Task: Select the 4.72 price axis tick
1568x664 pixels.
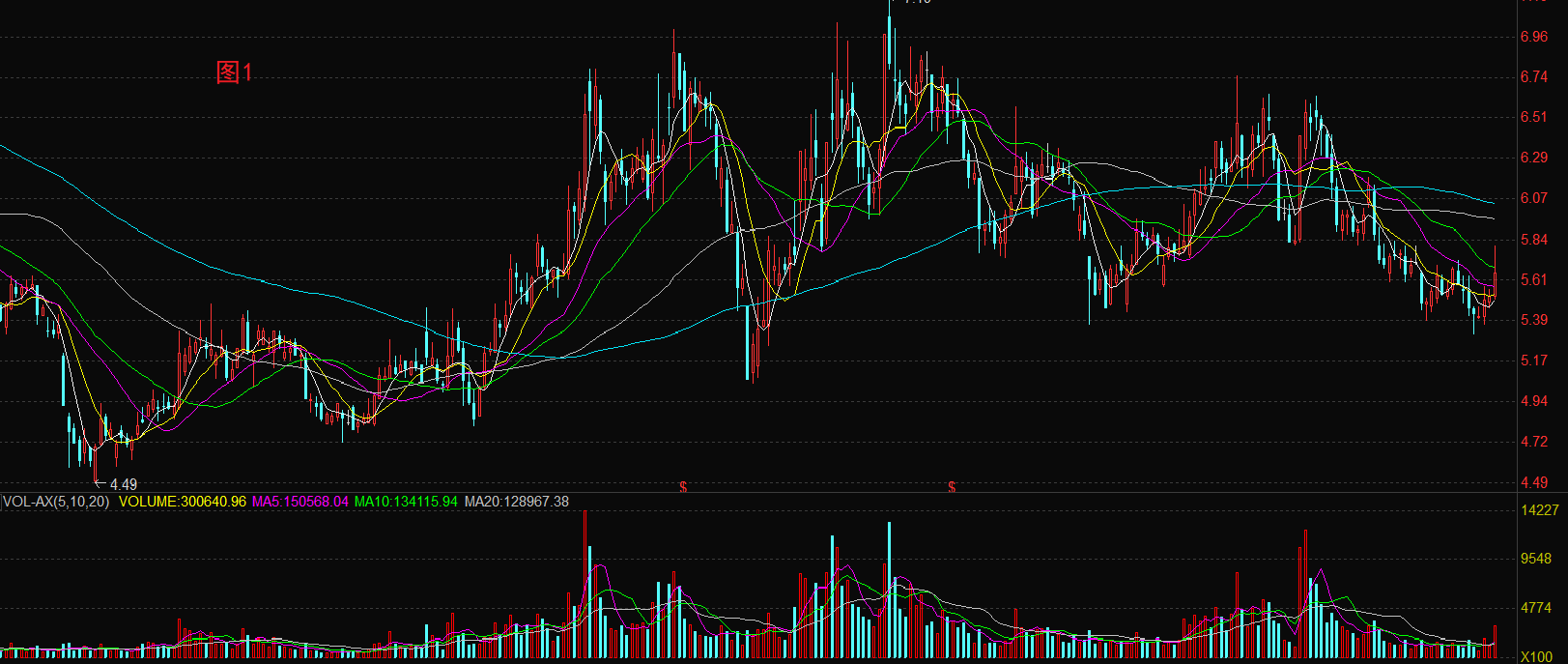Action: (1533, 442)
